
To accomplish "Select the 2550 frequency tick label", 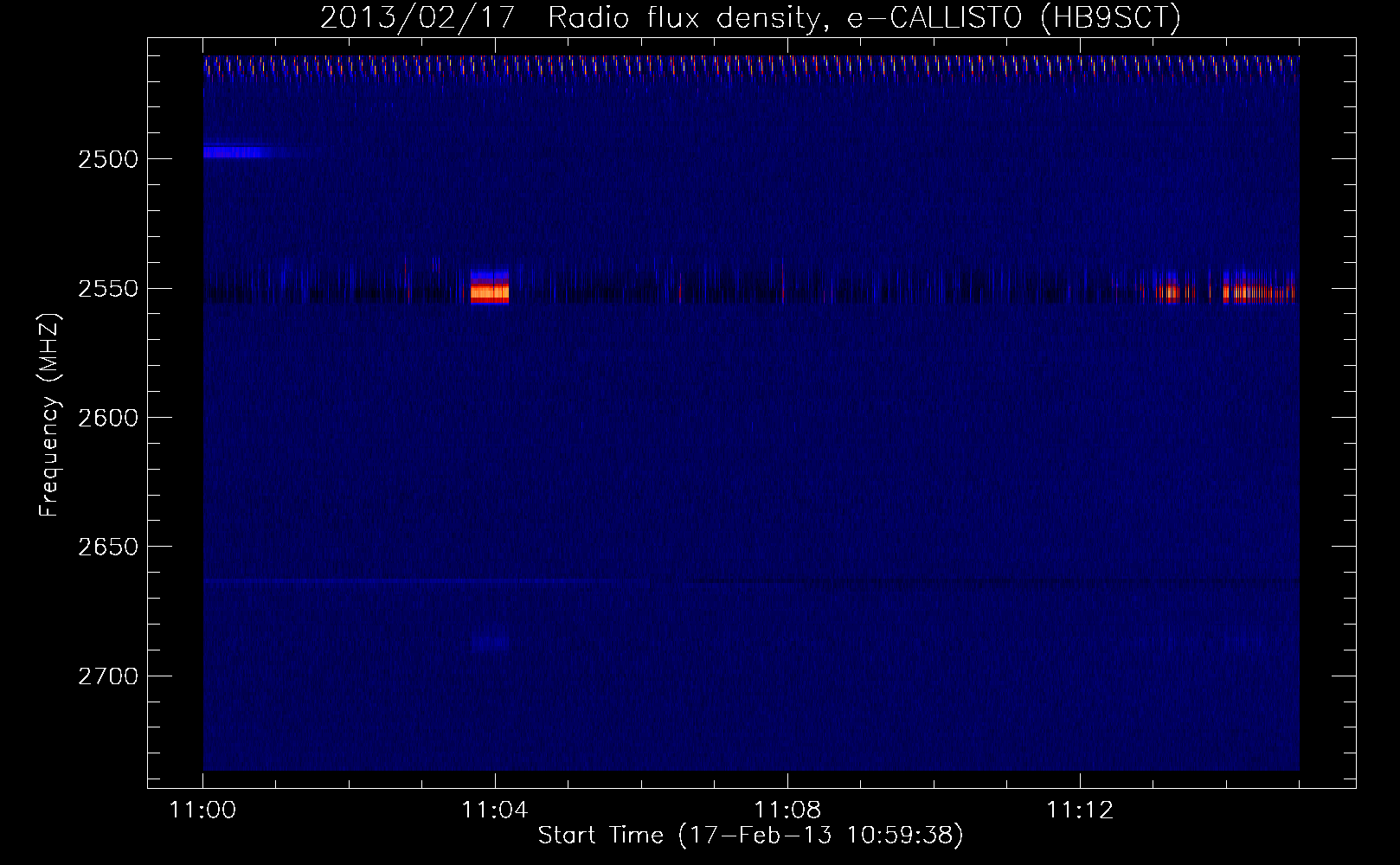I will click(109, 288).
